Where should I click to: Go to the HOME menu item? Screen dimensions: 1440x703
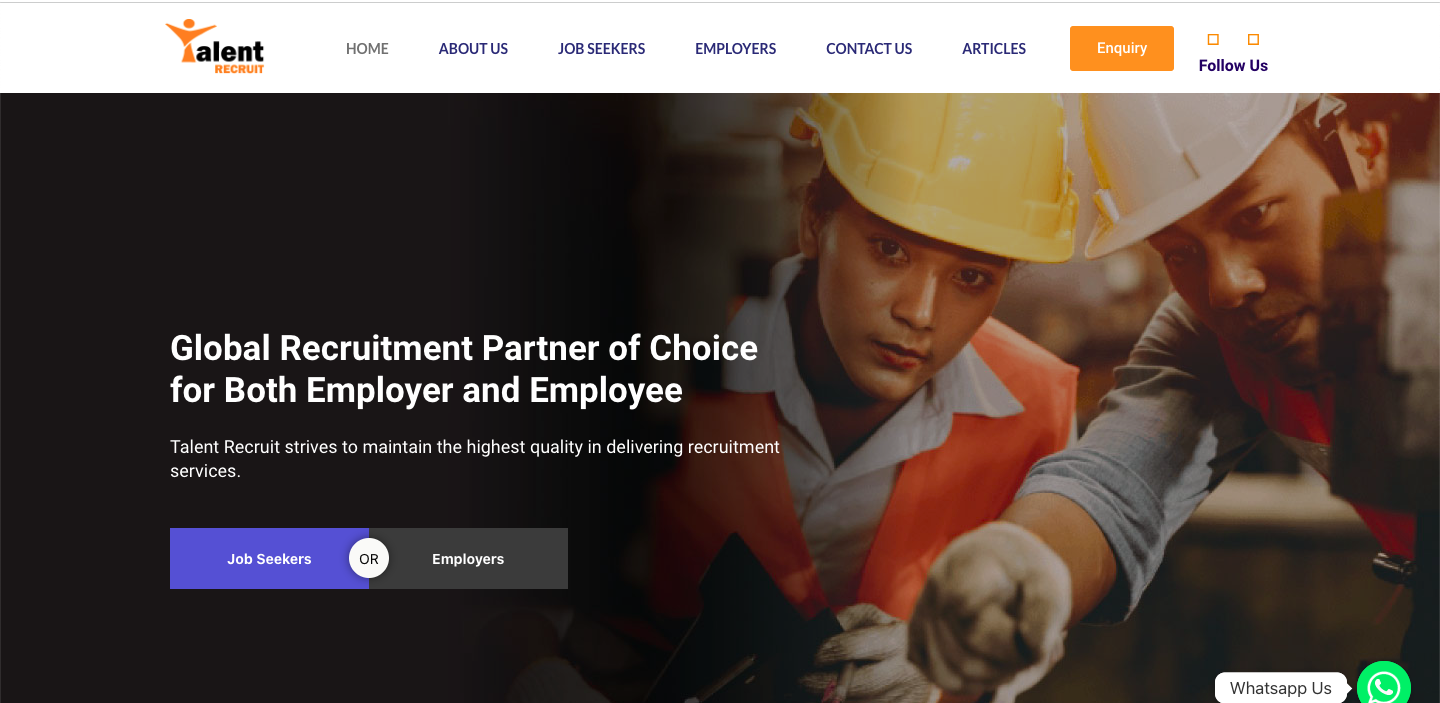(367, 48)
